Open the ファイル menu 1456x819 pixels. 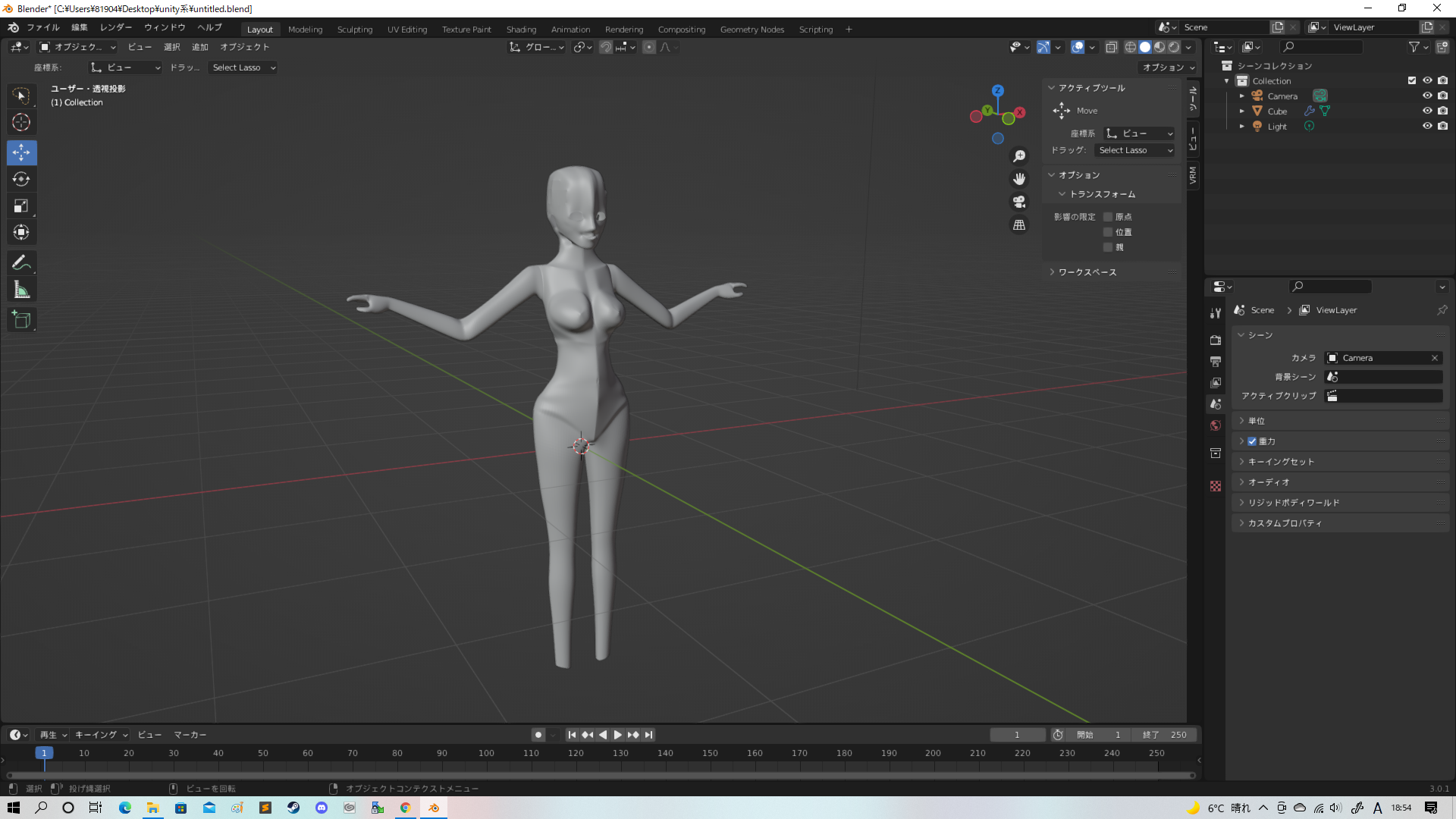[x=42, y=27]
